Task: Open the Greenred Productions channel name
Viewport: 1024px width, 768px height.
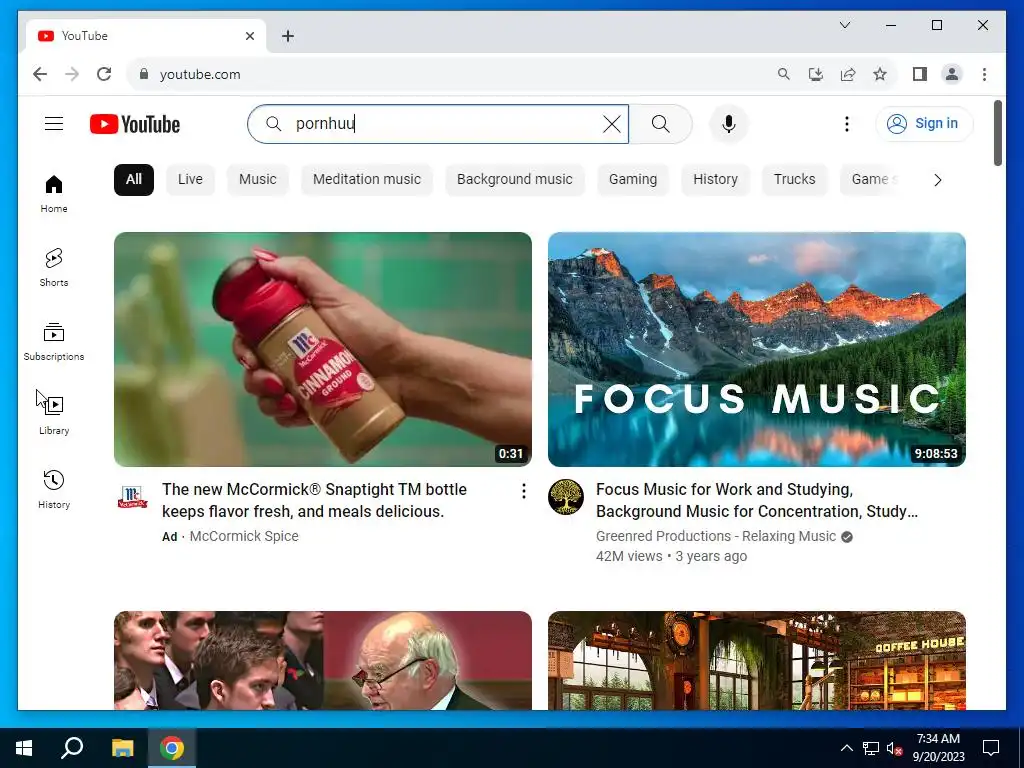Action: [x=716, y=536]
